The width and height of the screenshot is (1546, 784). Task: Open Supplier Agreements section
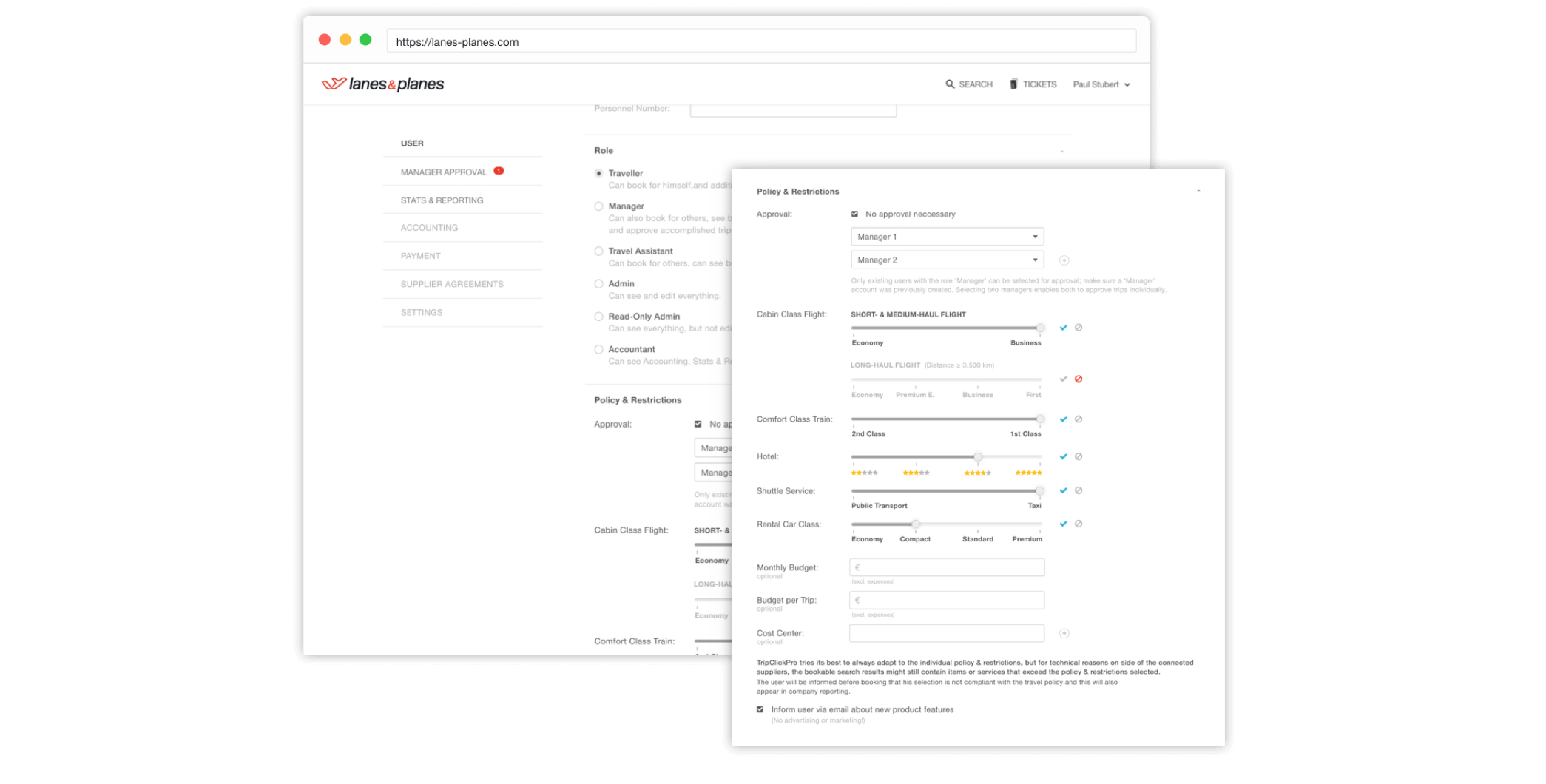(452, 284)
